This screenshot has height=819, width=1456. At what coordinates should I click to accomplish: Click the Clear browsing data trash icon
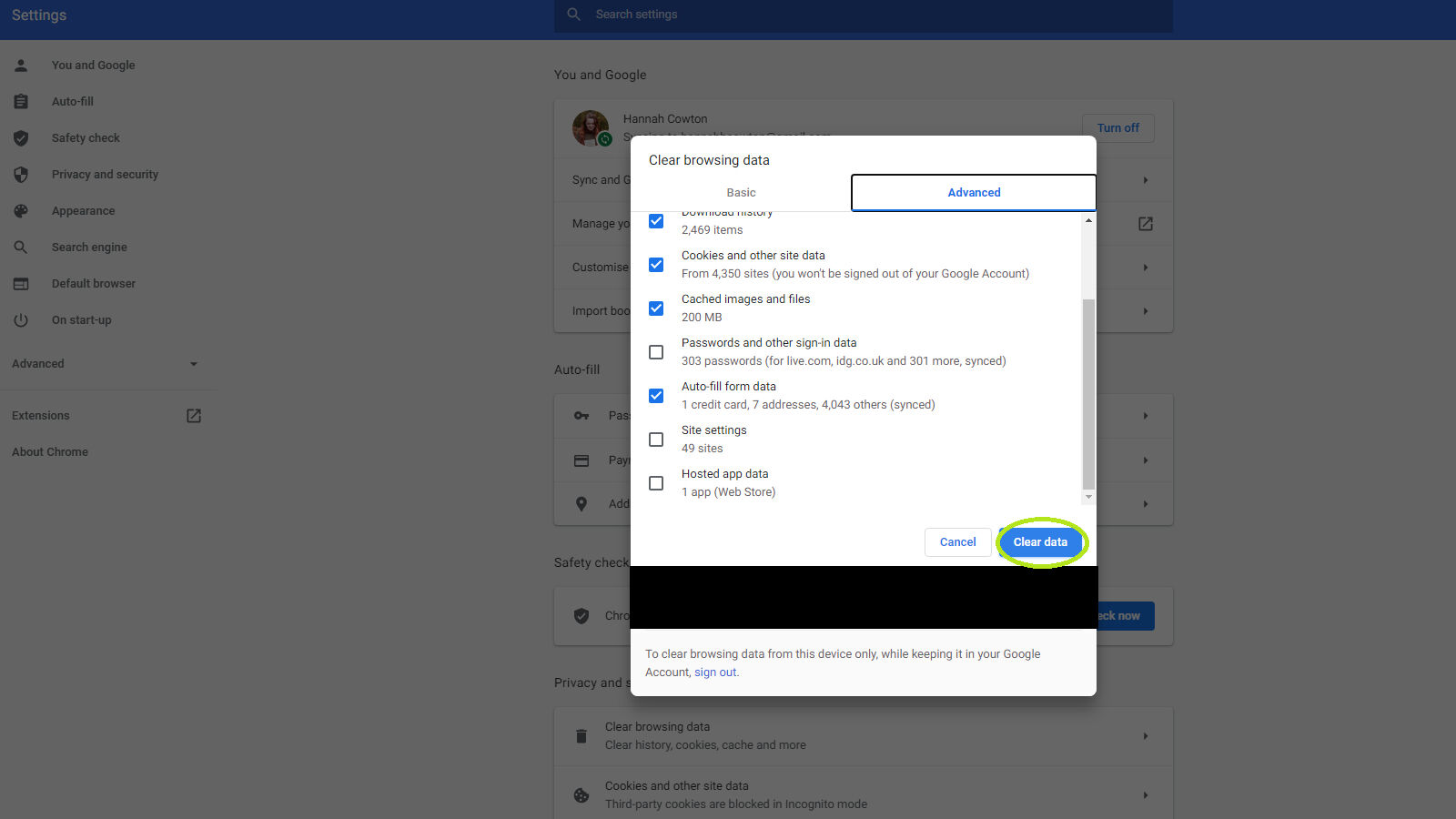pyautogui.click(x=581, y=736)
